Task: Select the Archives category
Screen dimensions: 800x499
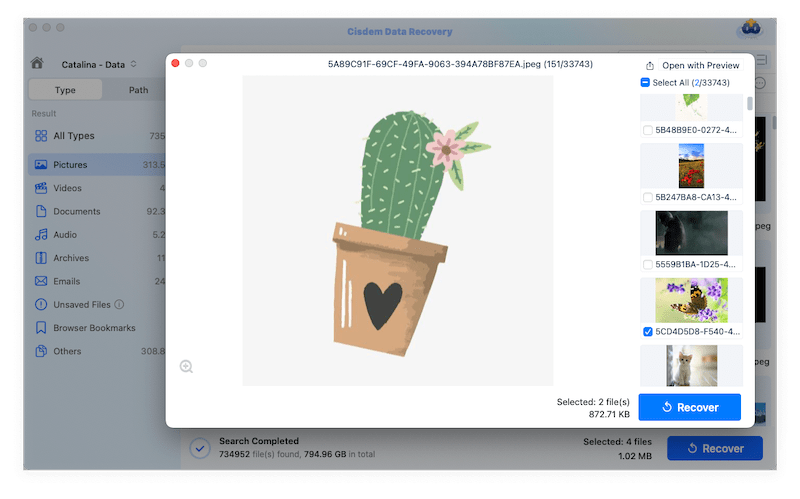Action: click(97, 258)
